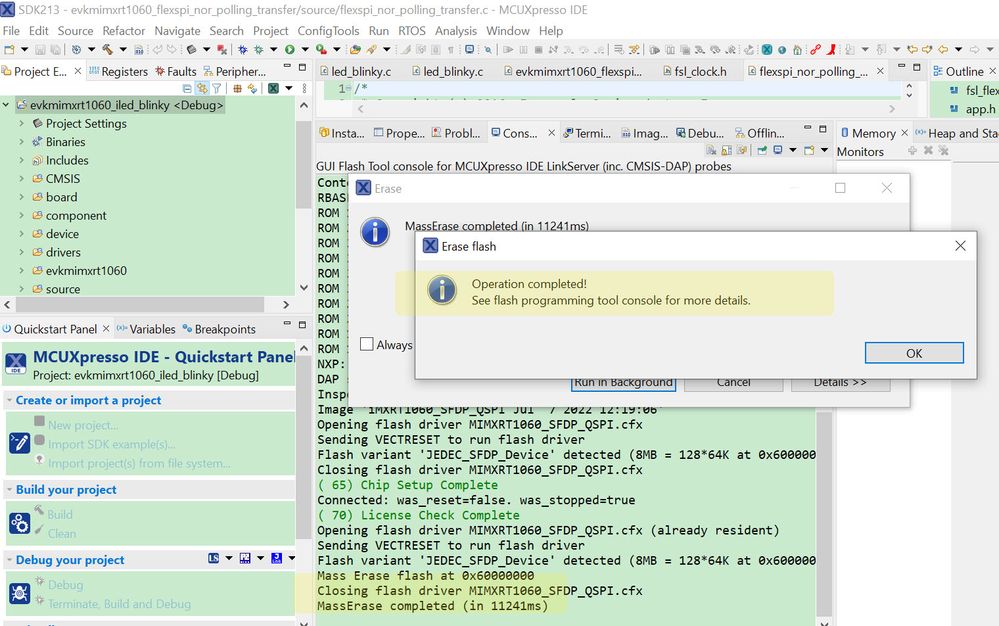Maximize the Console view panel
Image resolution: width=999 pixels, height=626 pixels.
point(823,129)
